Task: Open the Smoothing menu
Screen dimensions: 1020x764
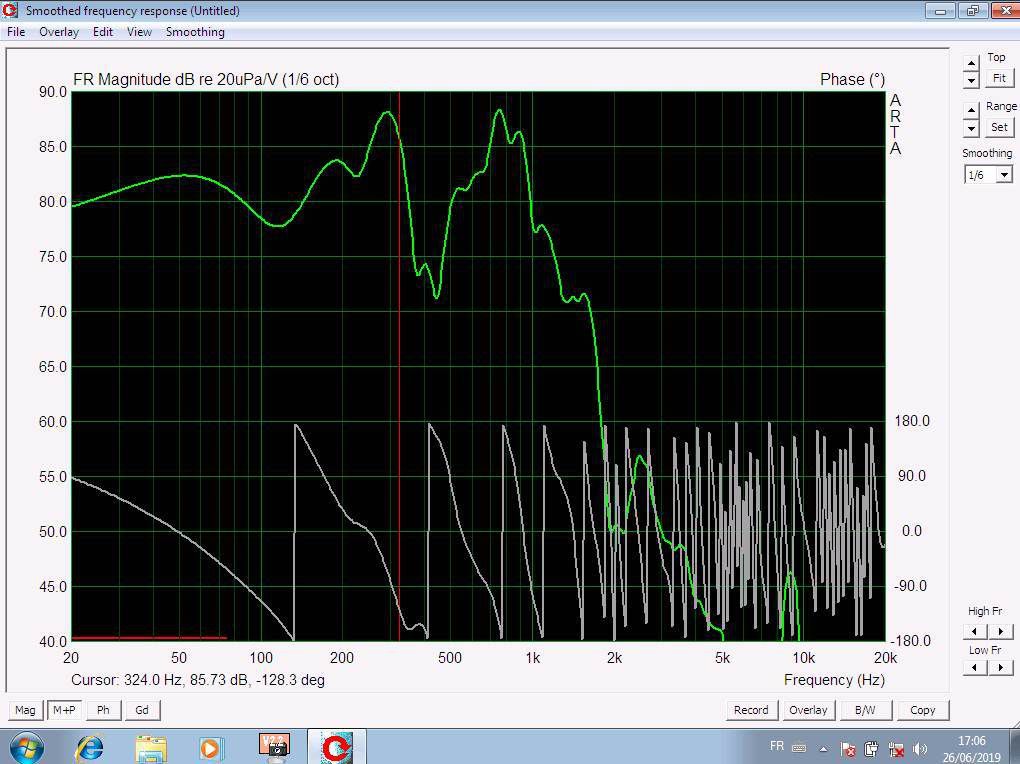Action: coord(195,32)
